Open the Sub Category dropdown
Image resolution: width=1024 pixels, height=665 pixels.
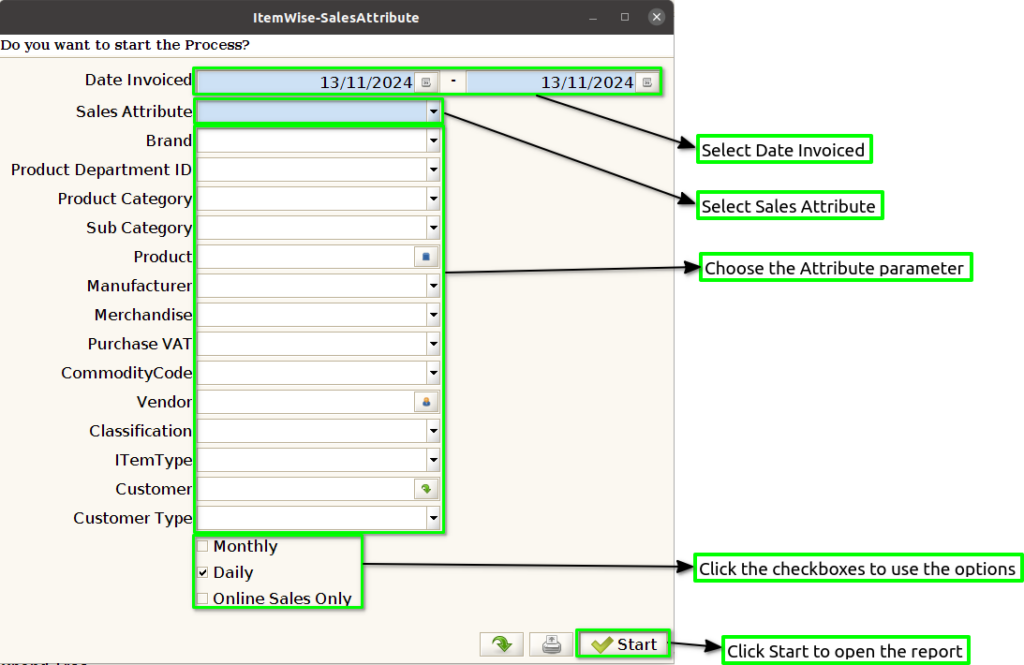433,228
